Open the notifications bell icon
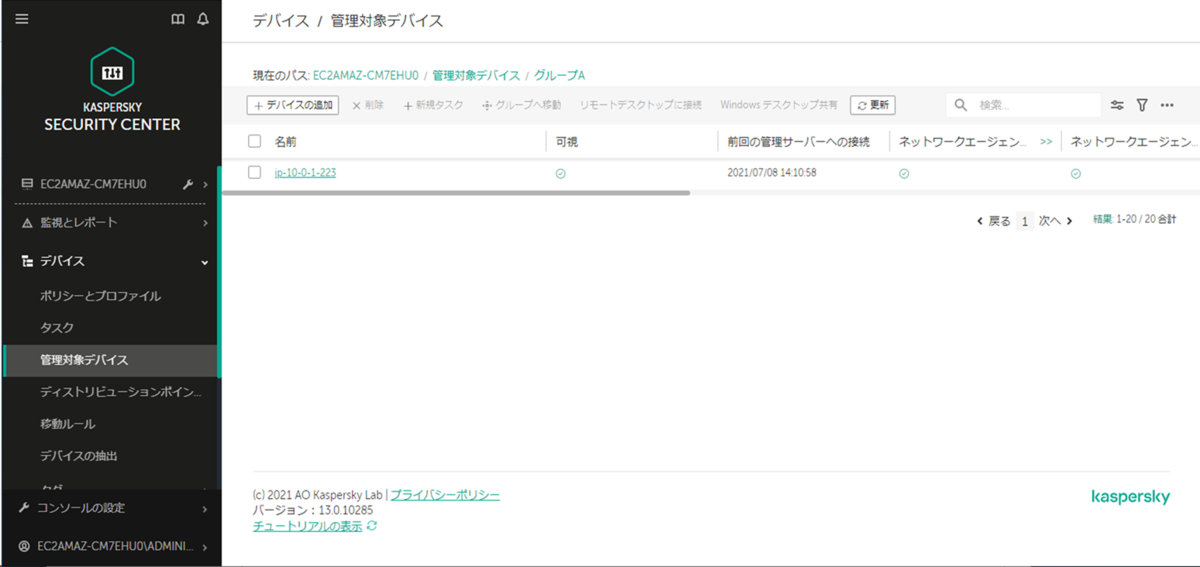The image size is (1200, 567). [203, 19]
